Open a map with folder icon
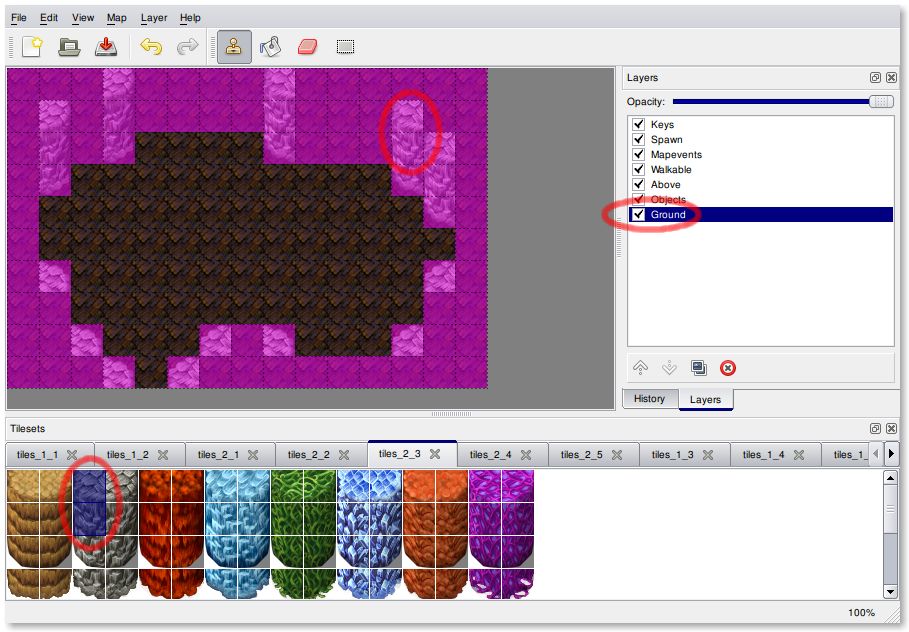This screenshot has width=909, height=632. coord(69,47)
